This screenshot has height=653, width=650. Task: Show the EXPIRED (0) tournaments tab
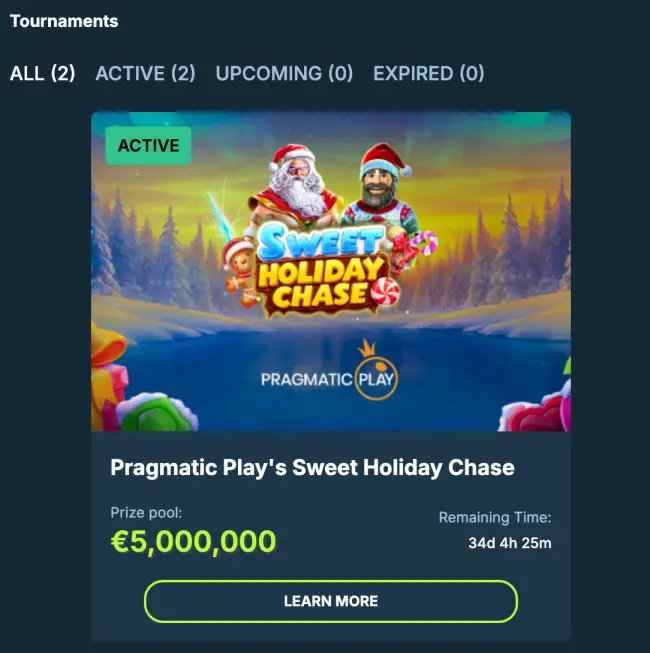click(428, 73)
